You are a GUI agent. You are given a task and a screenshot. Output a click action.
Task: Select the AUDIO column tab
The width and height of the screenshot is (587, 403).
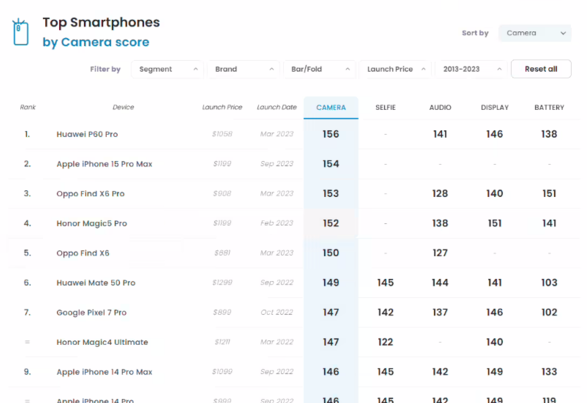440,108
